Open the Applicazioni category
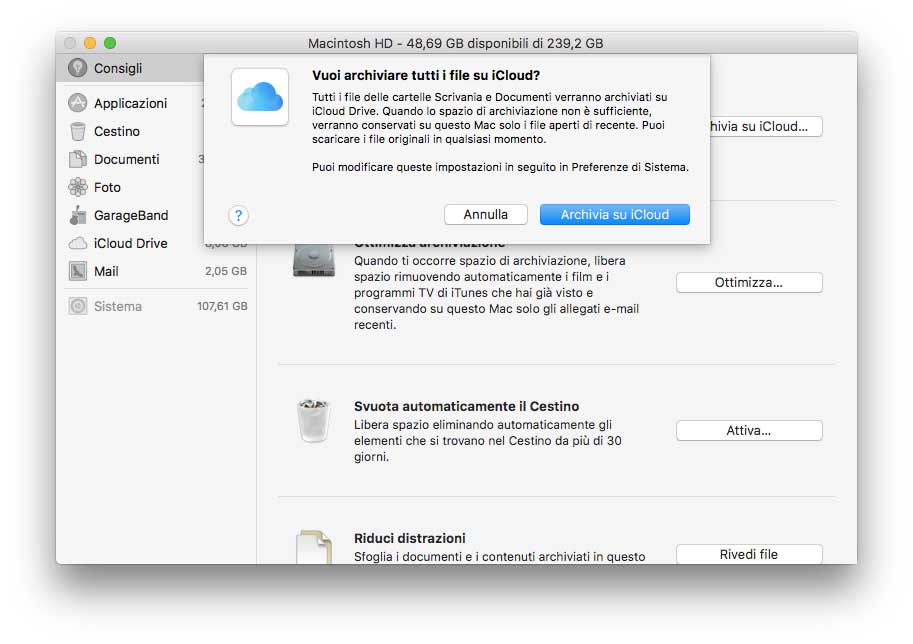913x644 pixels. pos(130,103)
